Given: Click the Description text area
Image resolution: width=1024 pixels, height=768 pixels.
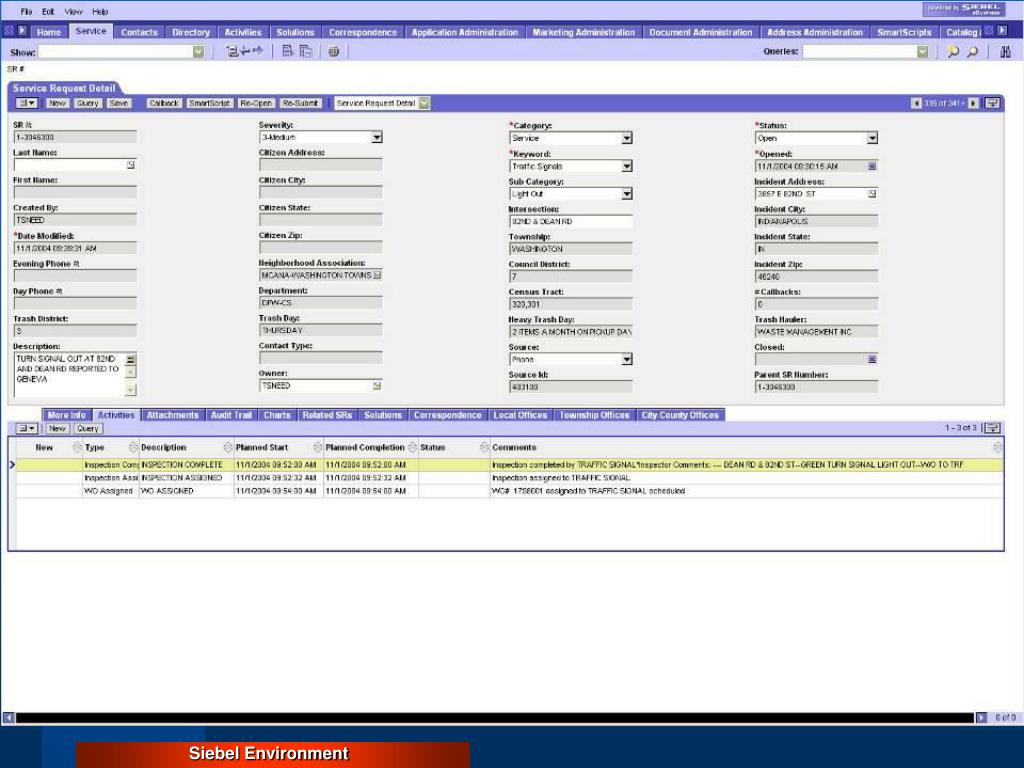Looking at the screenshot, I should [69, 374].
